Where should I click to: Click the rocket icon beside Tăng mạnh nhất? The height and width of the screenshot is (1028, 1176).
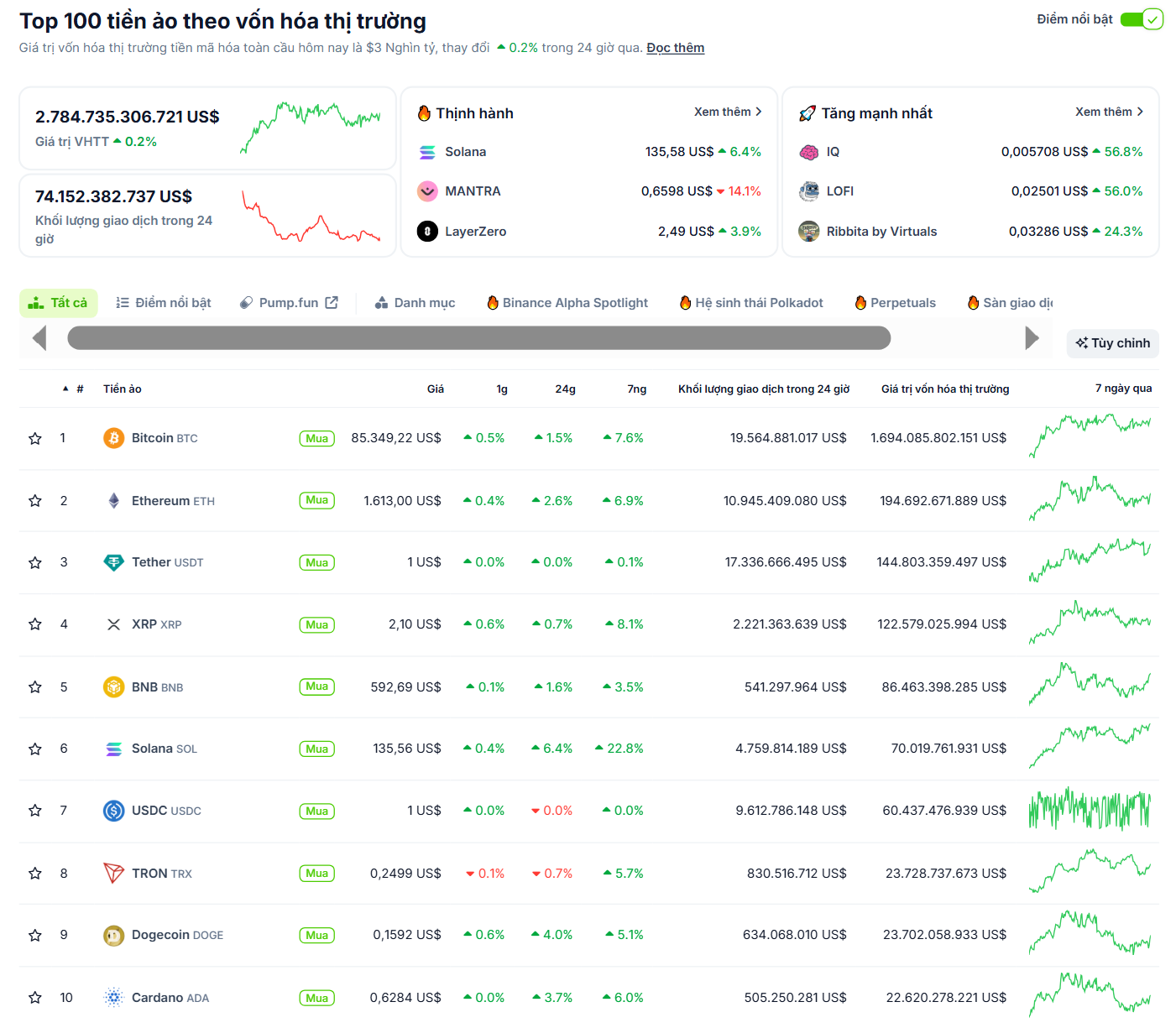click(808, 113)
